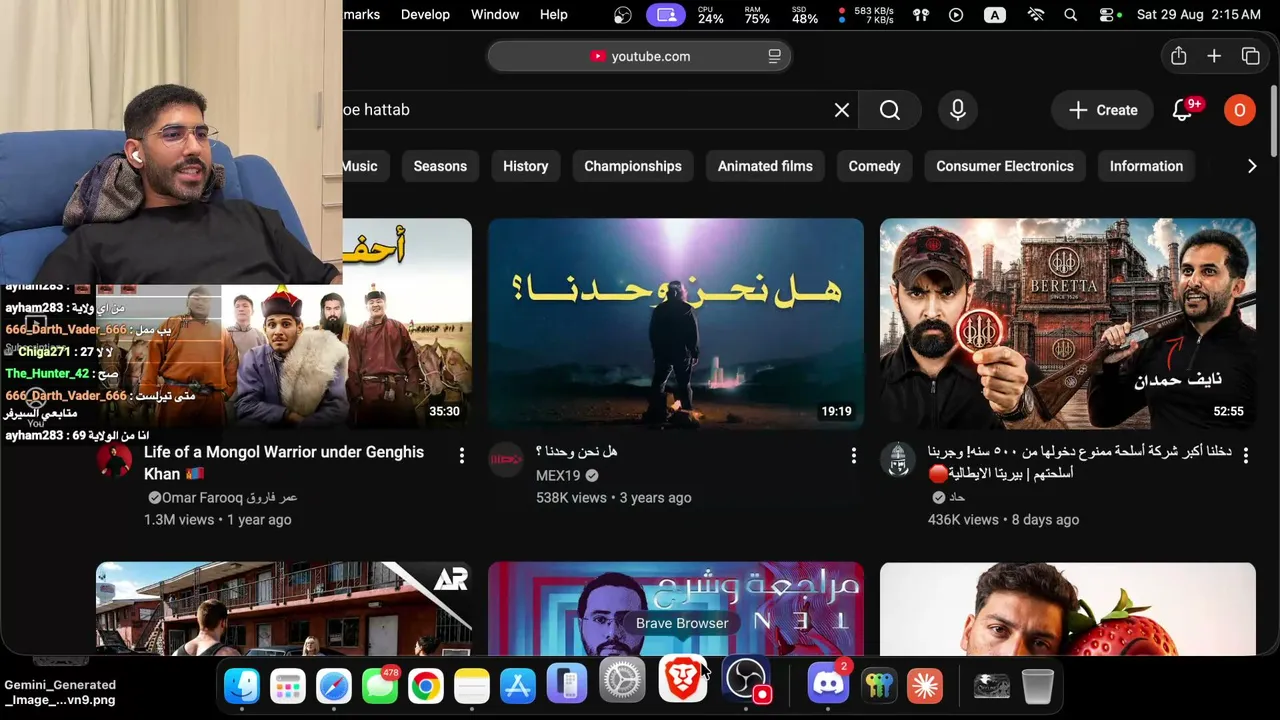Open the reader icon in the address bar

pos(774,56)
